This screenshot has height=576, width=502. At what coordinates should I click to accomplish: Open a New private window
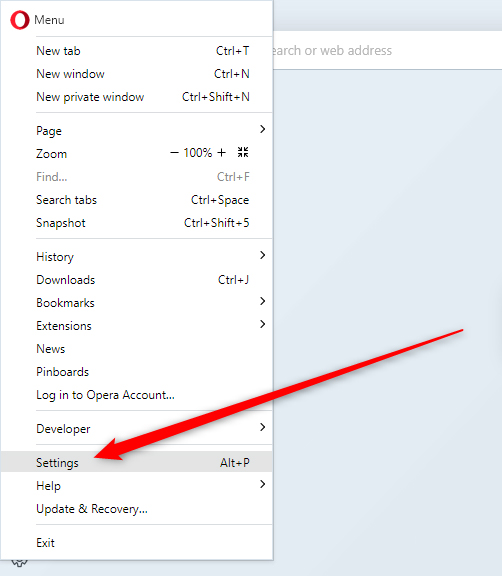pos(137,97)
